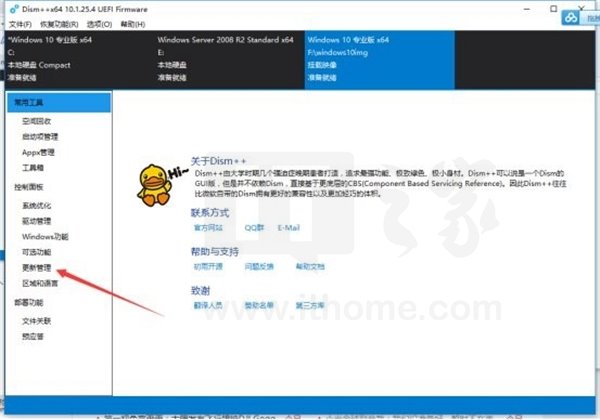Click the E-Mail contact link
This screenshot has height=420, width=600.
click(x=289, y=228)
